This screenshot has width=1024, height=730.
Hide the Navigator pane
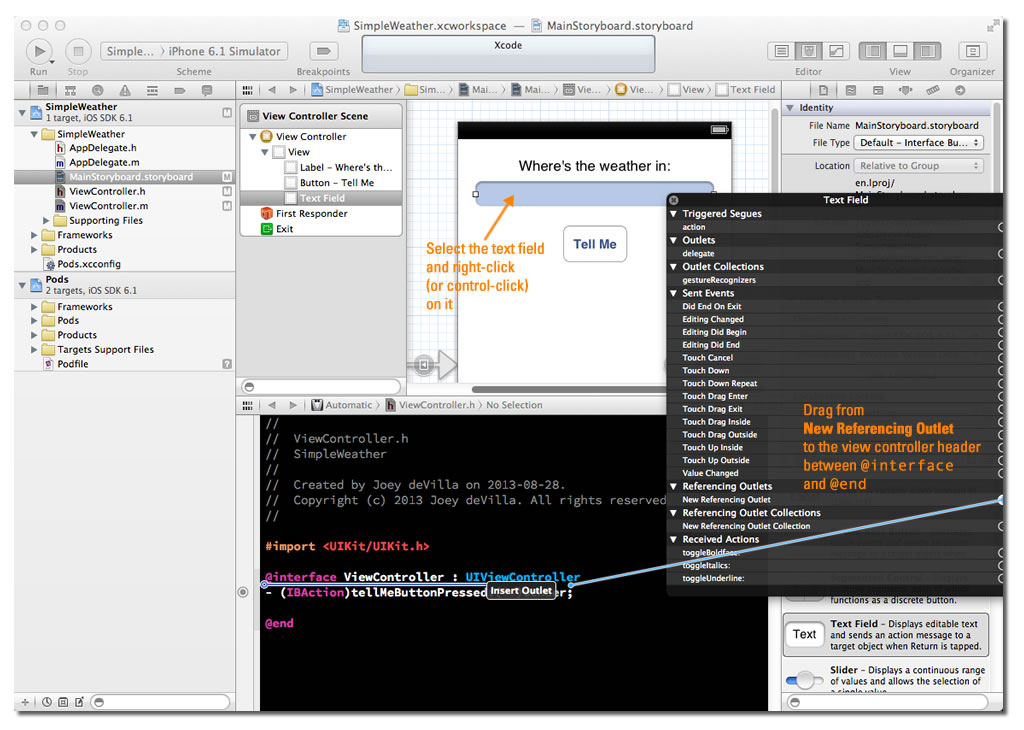click(x=873, y=51)
